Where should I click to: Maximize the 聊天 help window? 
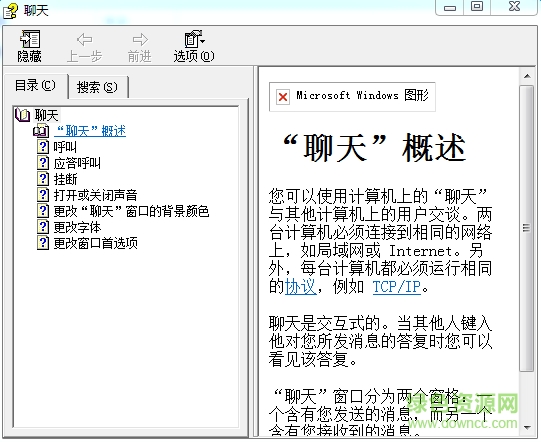coord(477,7)
